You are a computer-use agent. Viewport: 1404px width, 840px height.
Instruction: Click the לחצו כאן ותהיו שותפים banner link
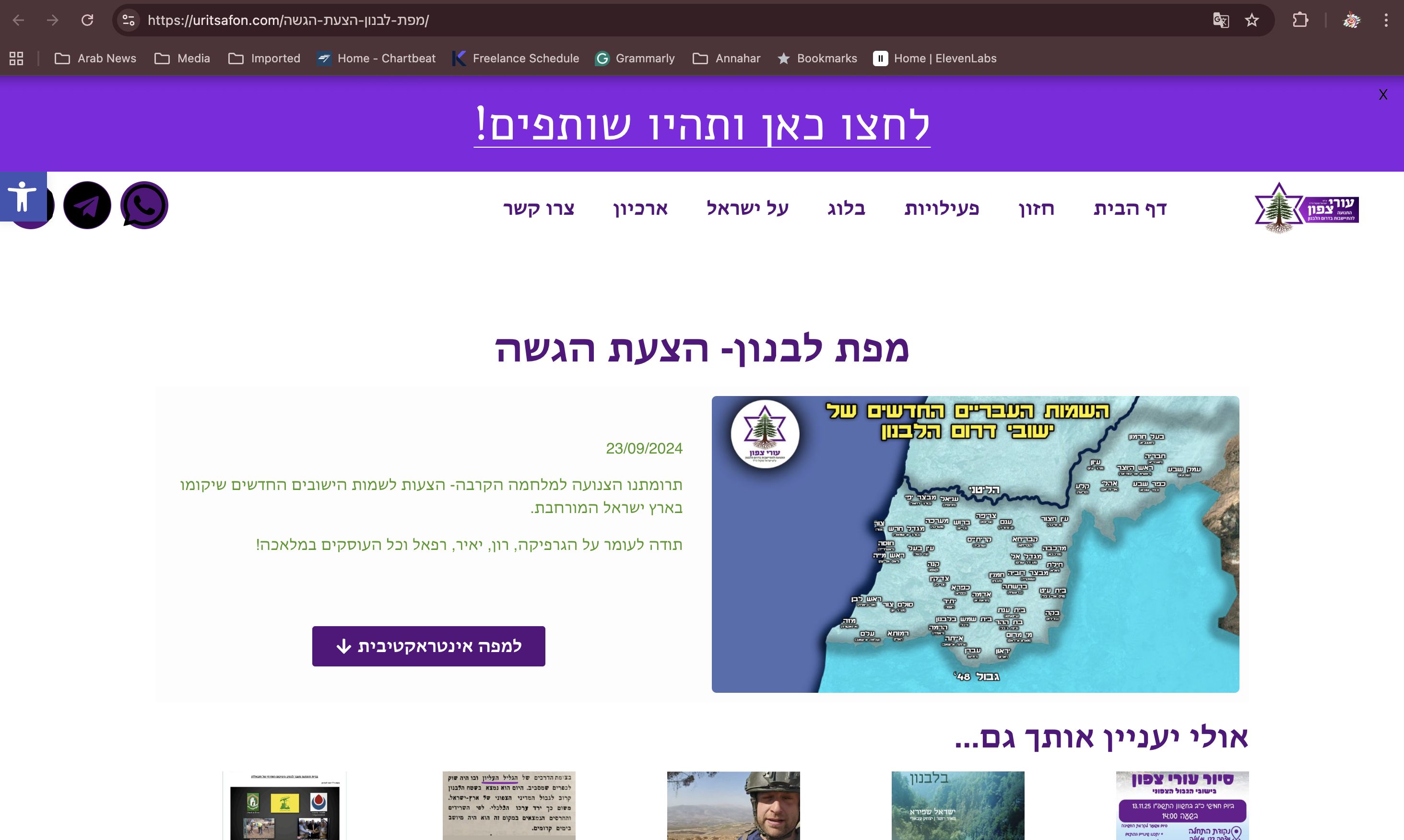click(x=702, y=125)
